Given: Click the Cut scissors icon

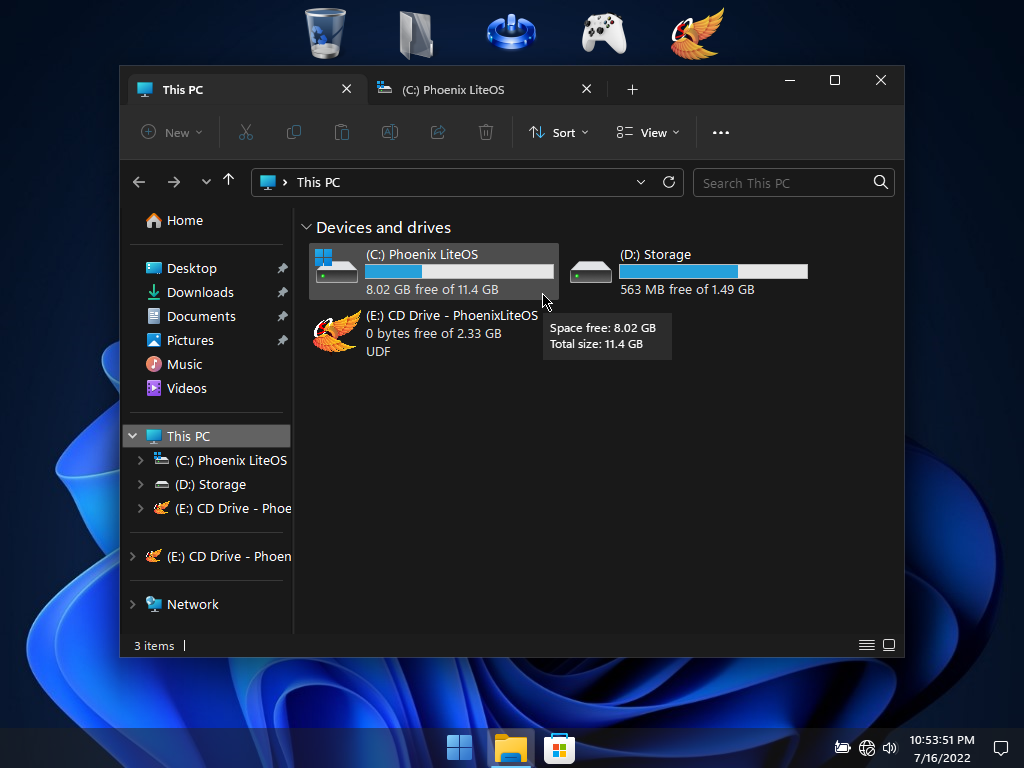Looking at the screenshot, I should point(245,132).
